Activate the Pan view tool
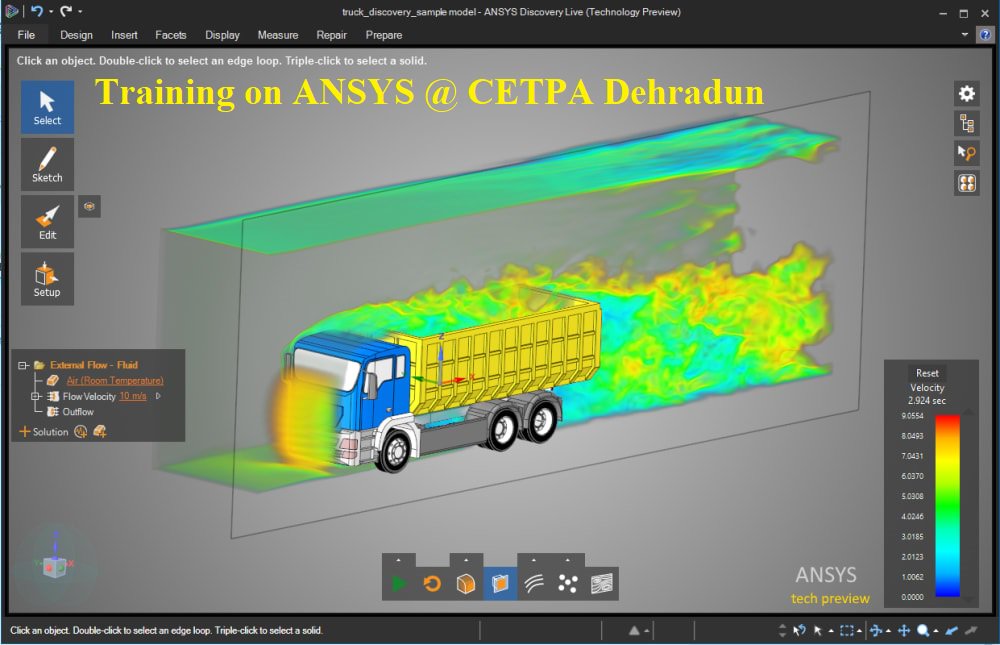This screenshot has height=645, width=1000. coord(904,631)
